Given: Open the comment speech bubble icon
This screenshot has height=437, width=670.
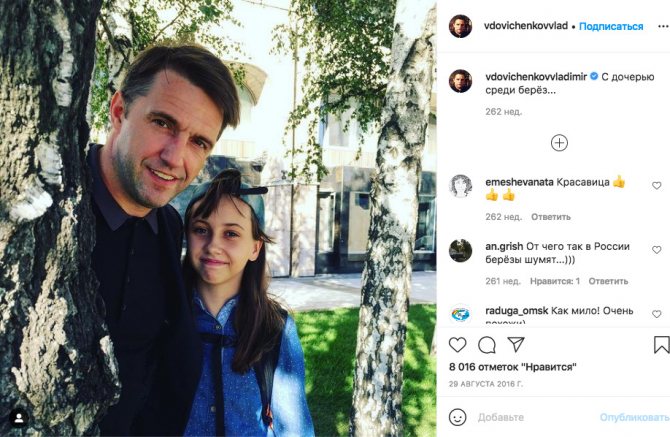Looking at the screenshot, I should point(487,345).
